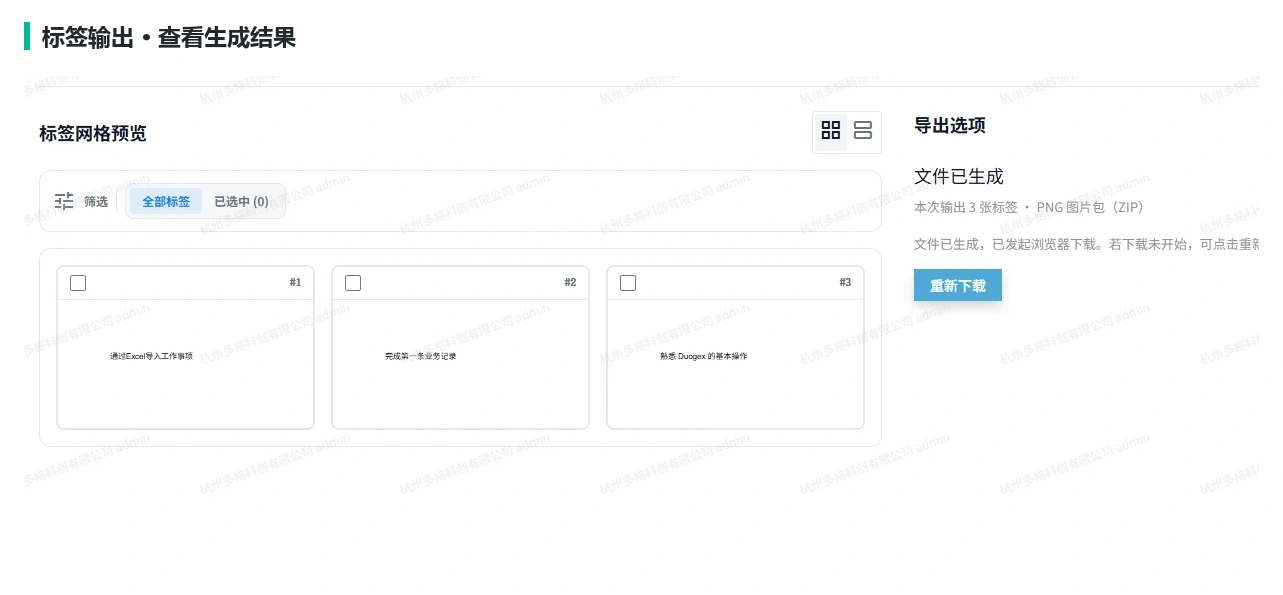
Task: Click the #1 label number
Action: (x=295, y=283)
